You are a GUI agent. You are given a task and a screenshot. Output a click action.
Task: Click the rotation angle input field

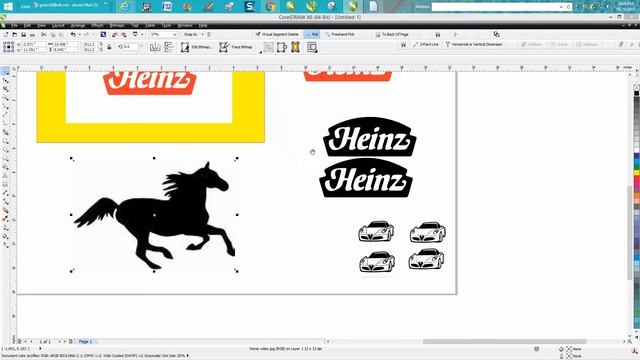coord(131,47)
